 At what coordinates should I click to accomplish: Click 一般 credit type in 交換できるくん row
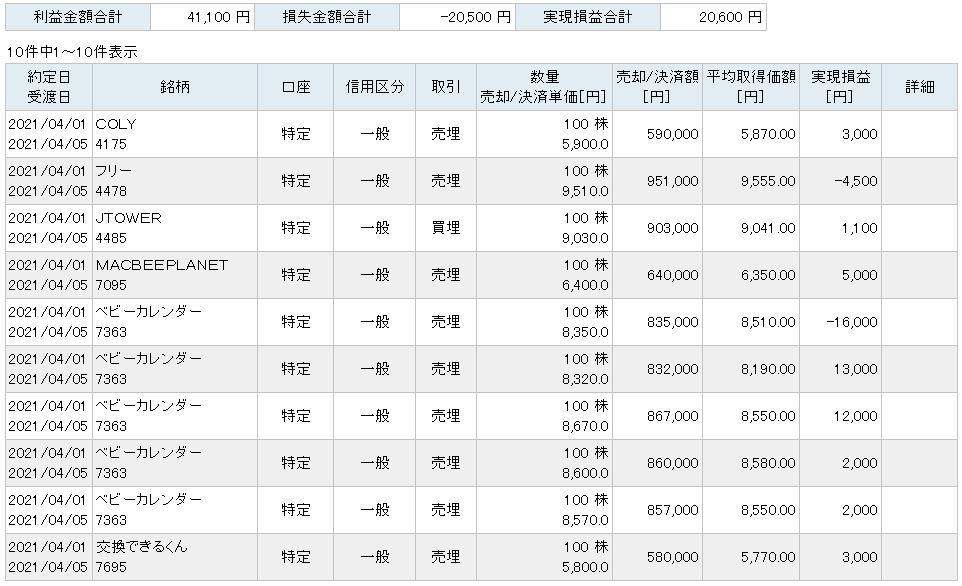click(375, 557)
